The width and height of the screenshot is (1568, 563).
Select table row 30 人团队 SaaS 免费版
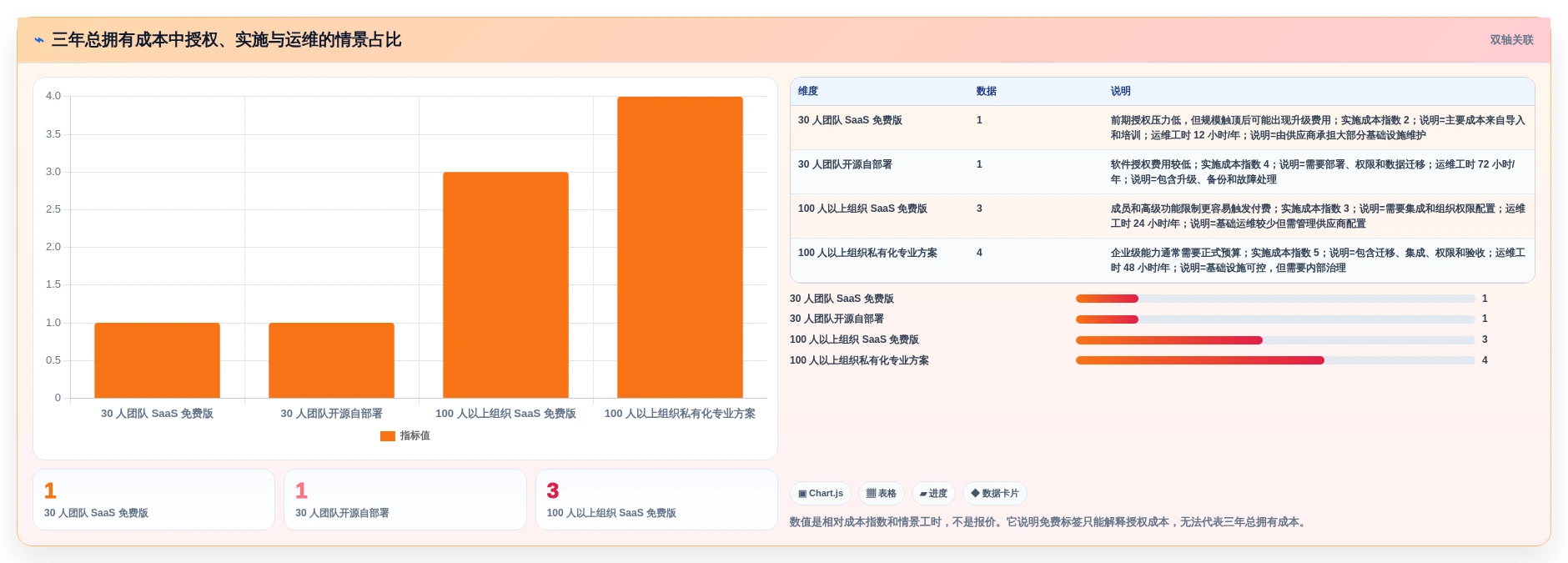1162,128
